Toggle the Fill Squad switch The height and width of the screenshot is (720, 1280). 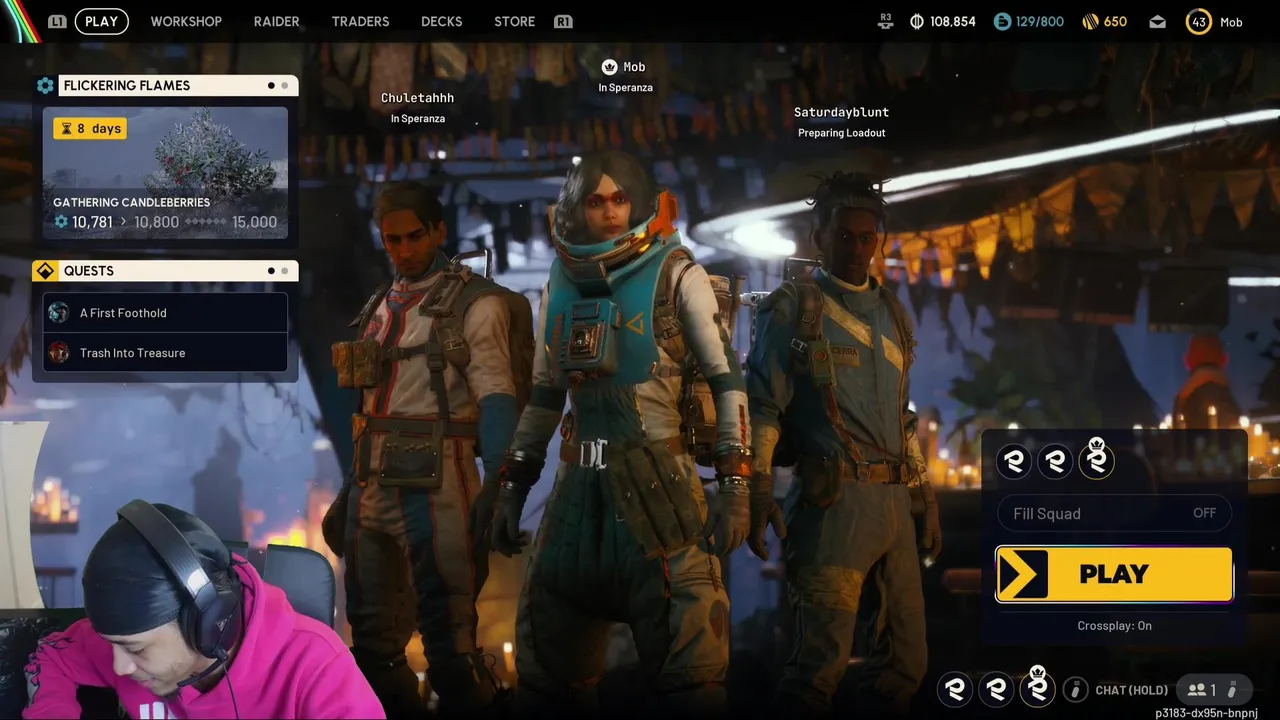coord(1114,513)
